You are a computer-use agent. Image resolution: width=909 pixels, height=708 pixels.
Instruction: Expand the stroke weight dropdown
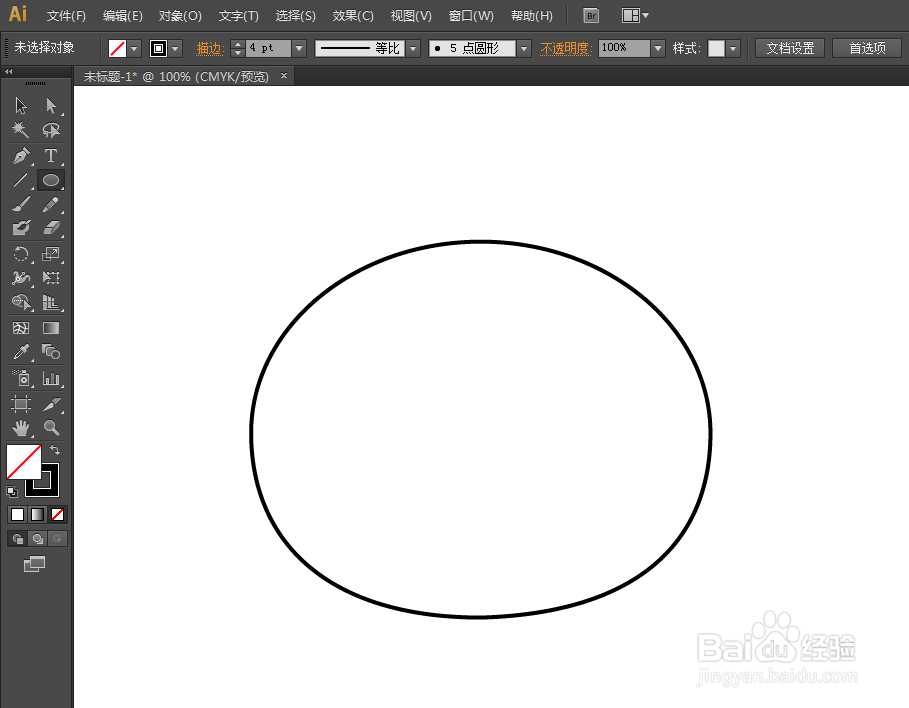(299, 48)
